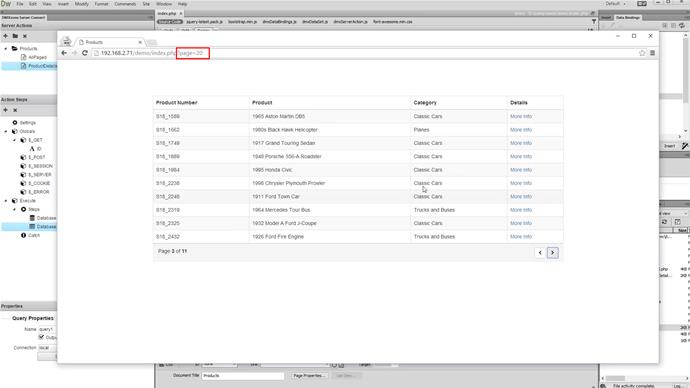
Task: Open related file font-awesome.min.css
Action: coord(393,22)
